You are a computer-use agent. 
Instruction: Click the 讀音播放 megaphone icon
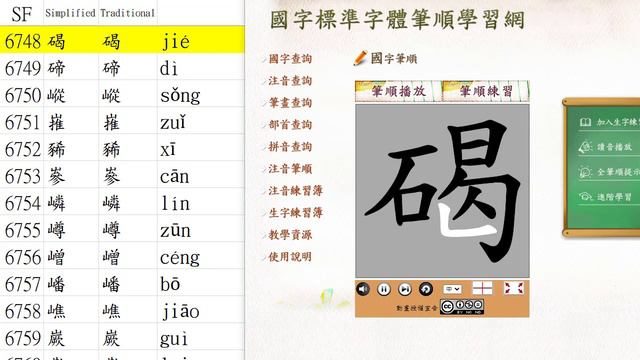pyautogui.click(x=585, y=147)
